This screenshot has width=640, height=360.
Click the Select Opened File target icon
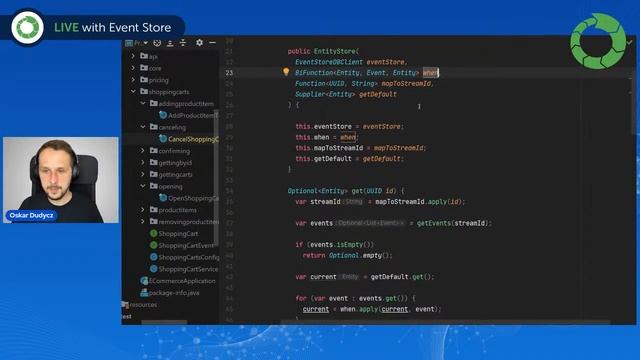tap(157, 43)
